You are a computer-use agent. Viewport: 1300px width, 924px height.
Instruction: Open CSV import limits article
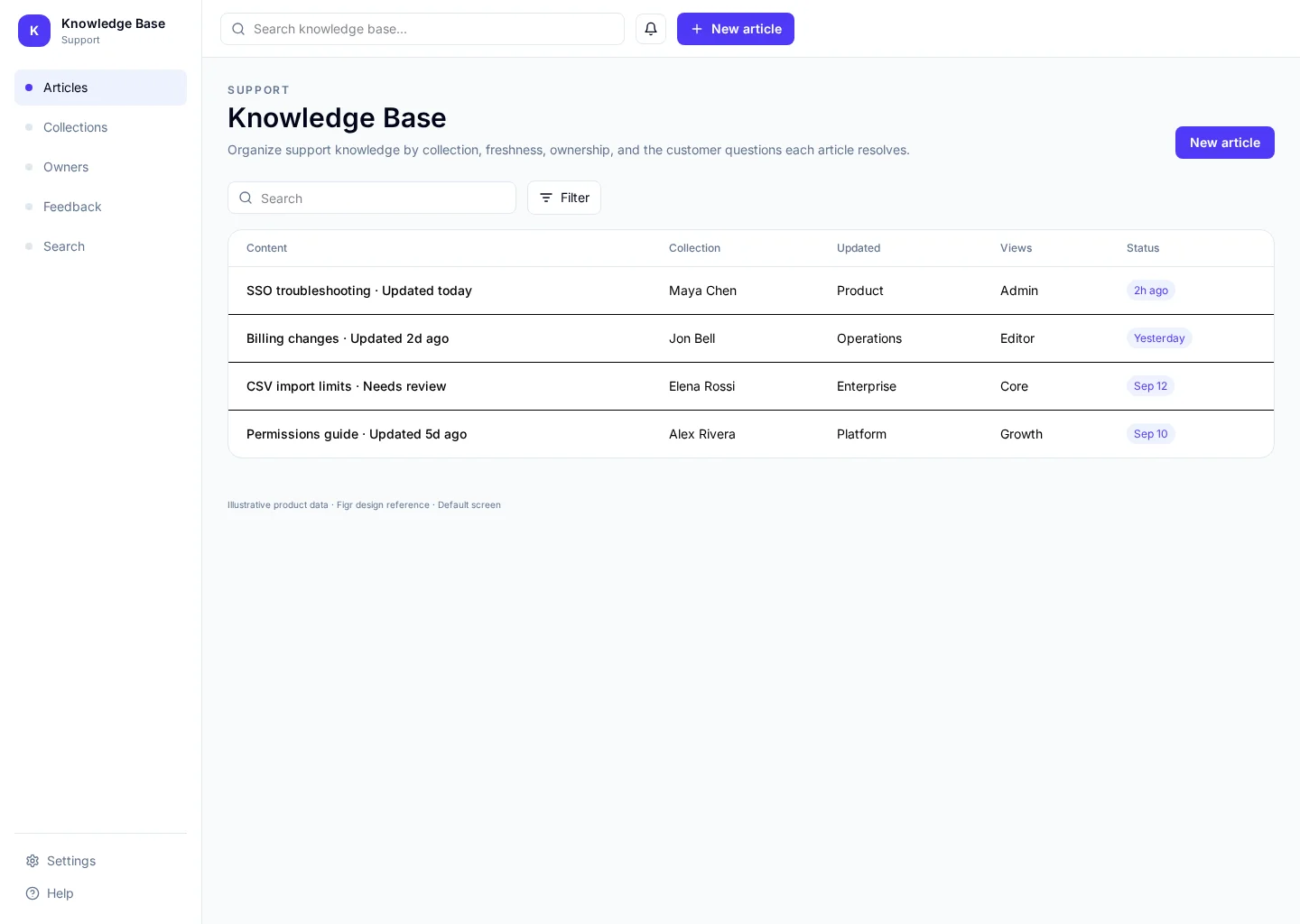(751, 386)
